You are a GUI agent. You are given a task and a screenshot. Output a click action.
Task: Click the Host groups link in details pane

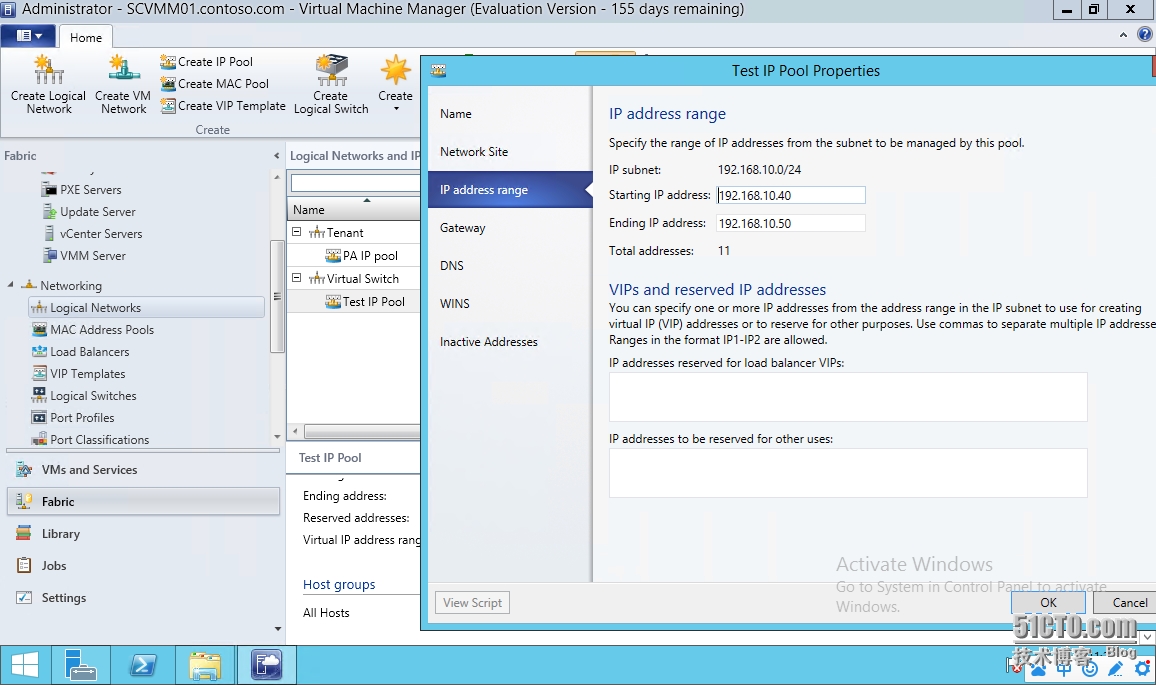(x=339, y=585)
